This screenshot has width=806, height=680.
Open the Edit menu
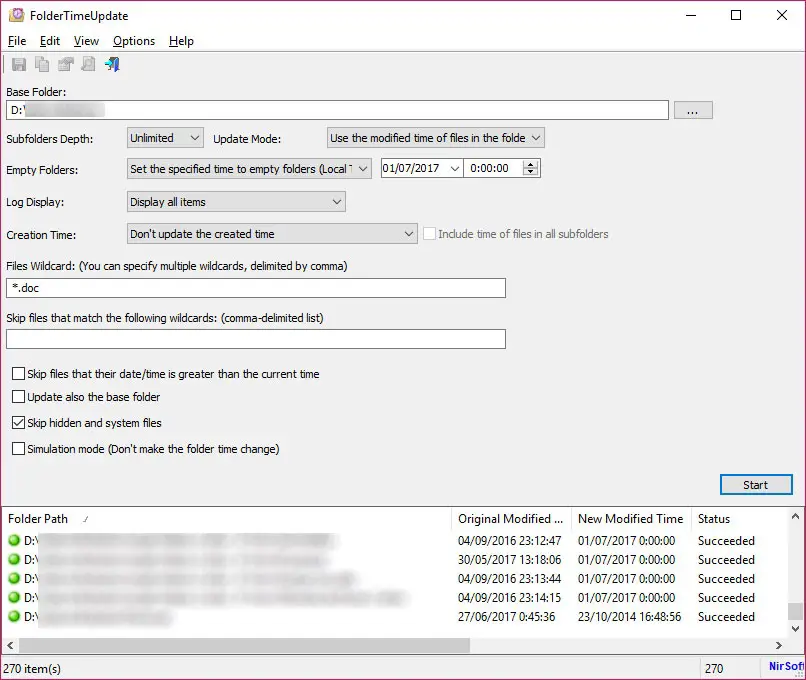pos(50,41)
